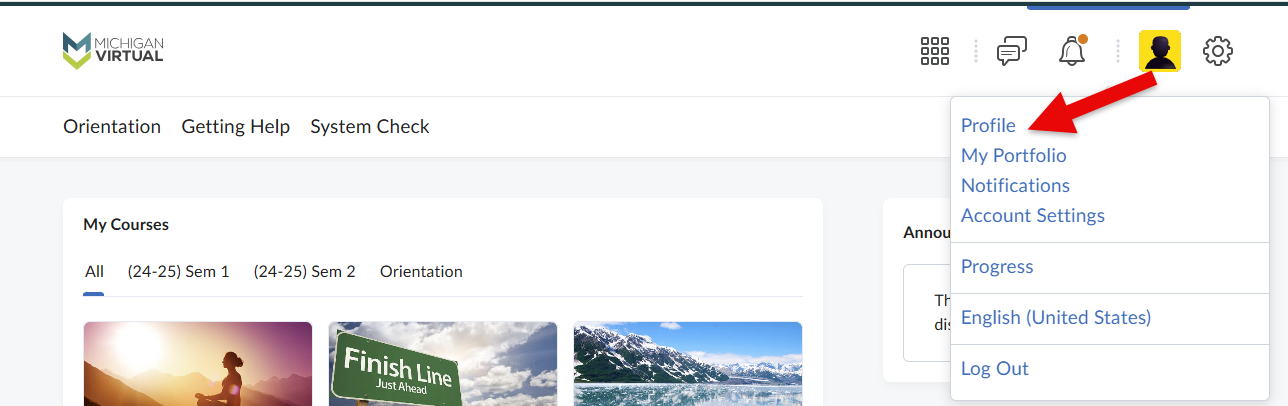Open the System Check link
The image size is (1288, 406).
[370, 126]
